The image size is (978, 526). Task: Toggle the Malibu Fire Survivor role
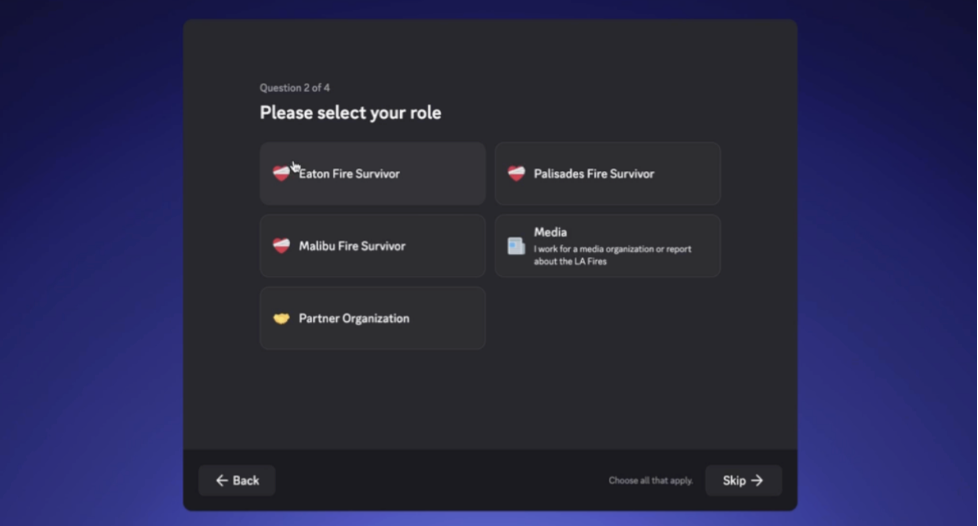[373, 246]
